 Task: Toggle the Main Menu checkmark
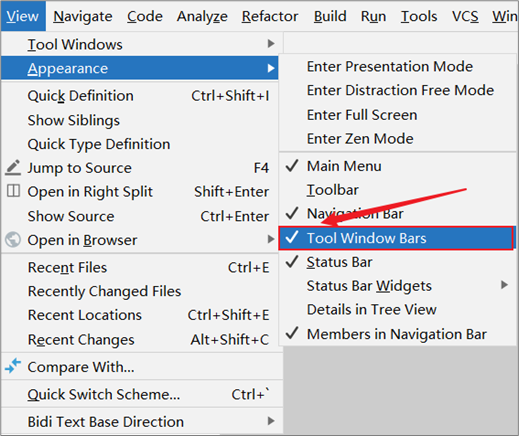(x=397, y=166)
